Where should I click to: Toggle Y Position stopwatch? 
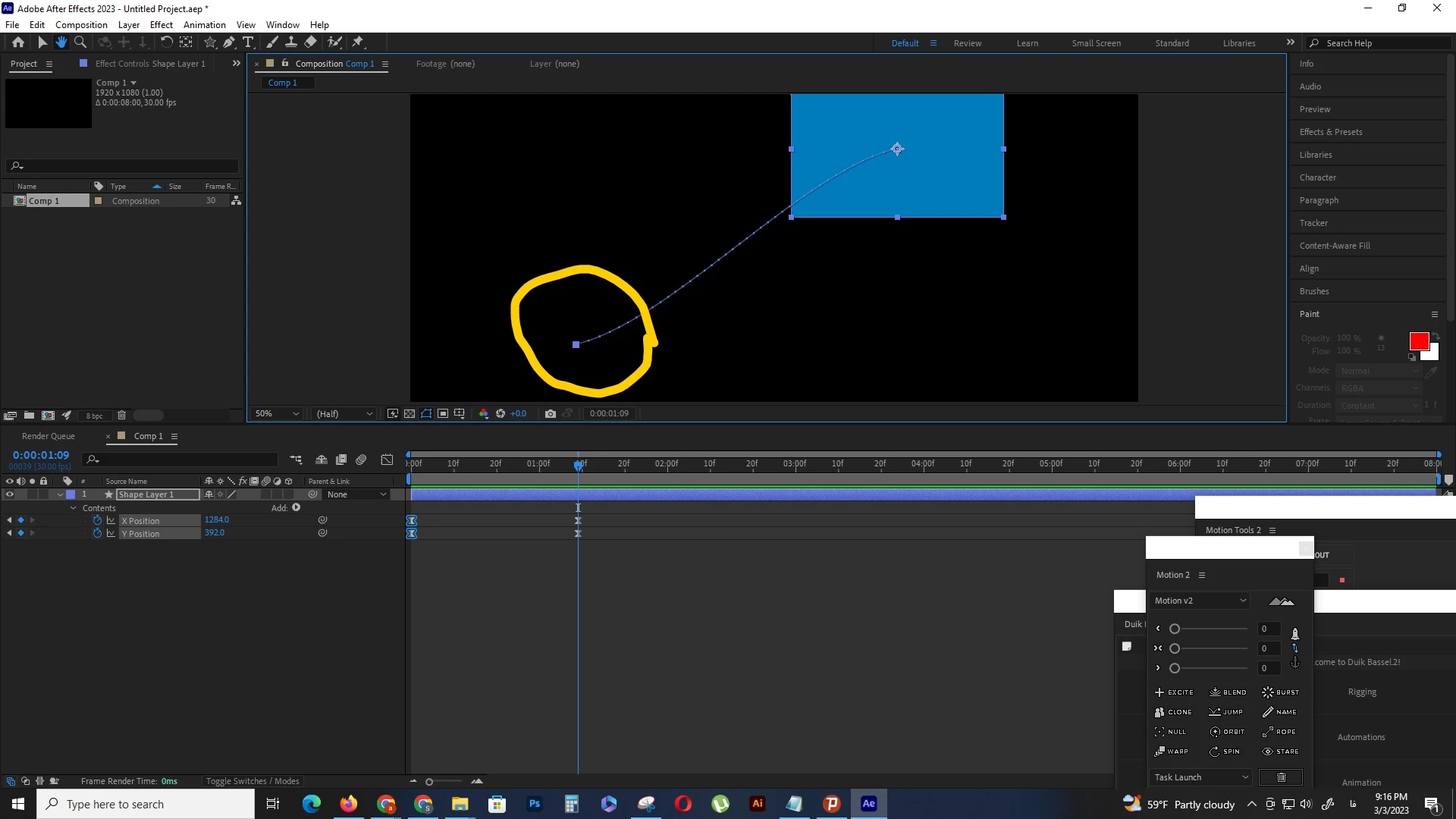97,533
